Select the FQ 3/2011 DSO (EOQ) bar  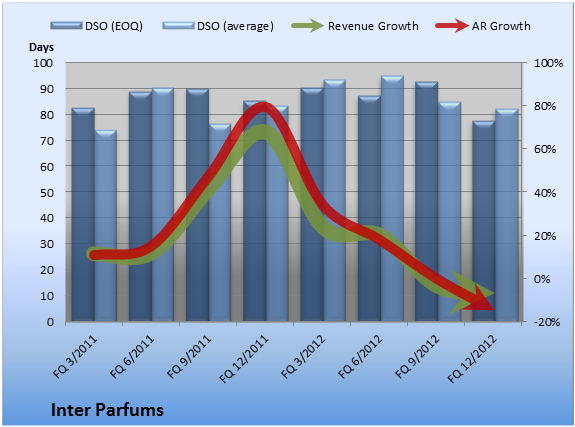click(83, 215)
